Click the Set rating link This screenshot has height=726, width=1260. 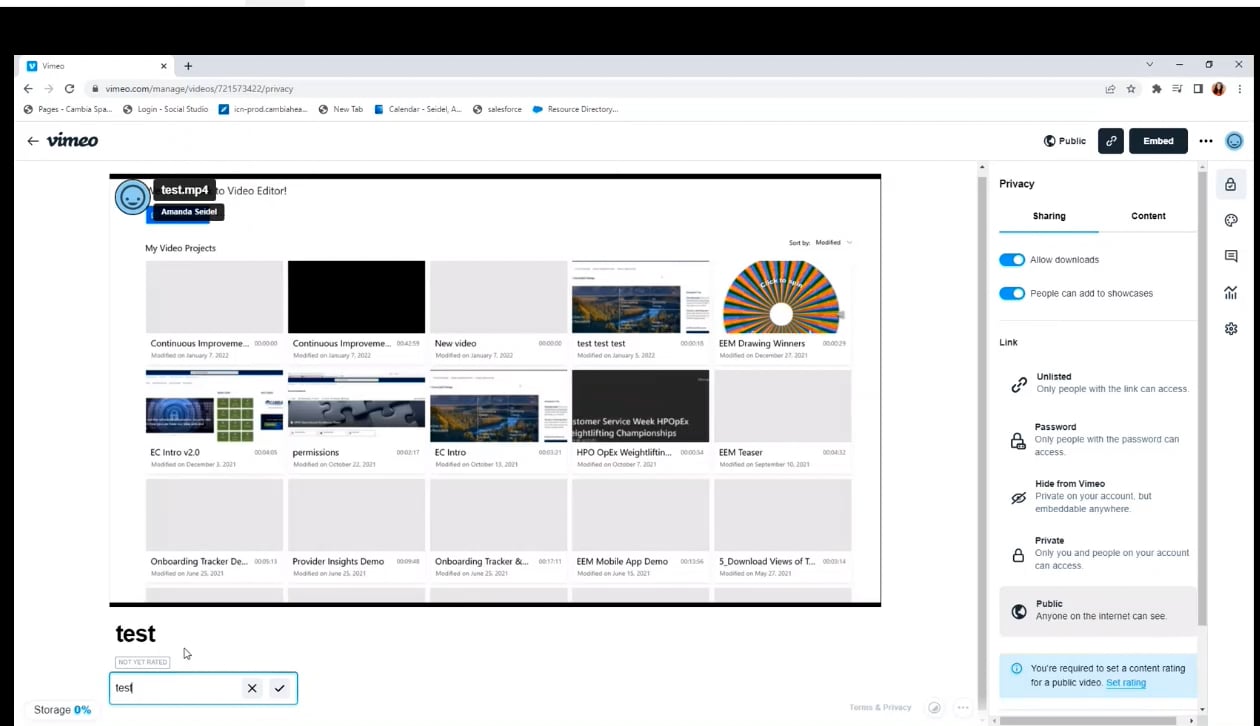(x=1126, y=683)
